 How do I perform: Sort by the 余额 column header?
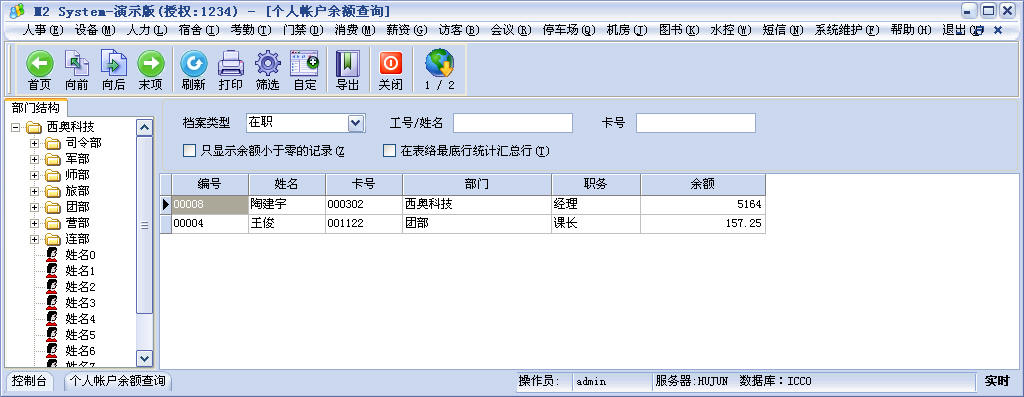[703, 184]
